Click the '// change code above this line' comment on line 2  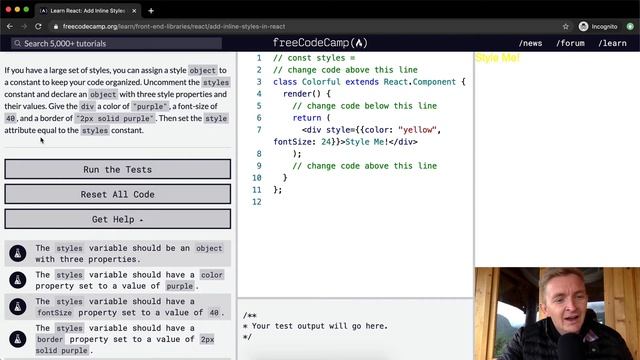tap(345, 70)
